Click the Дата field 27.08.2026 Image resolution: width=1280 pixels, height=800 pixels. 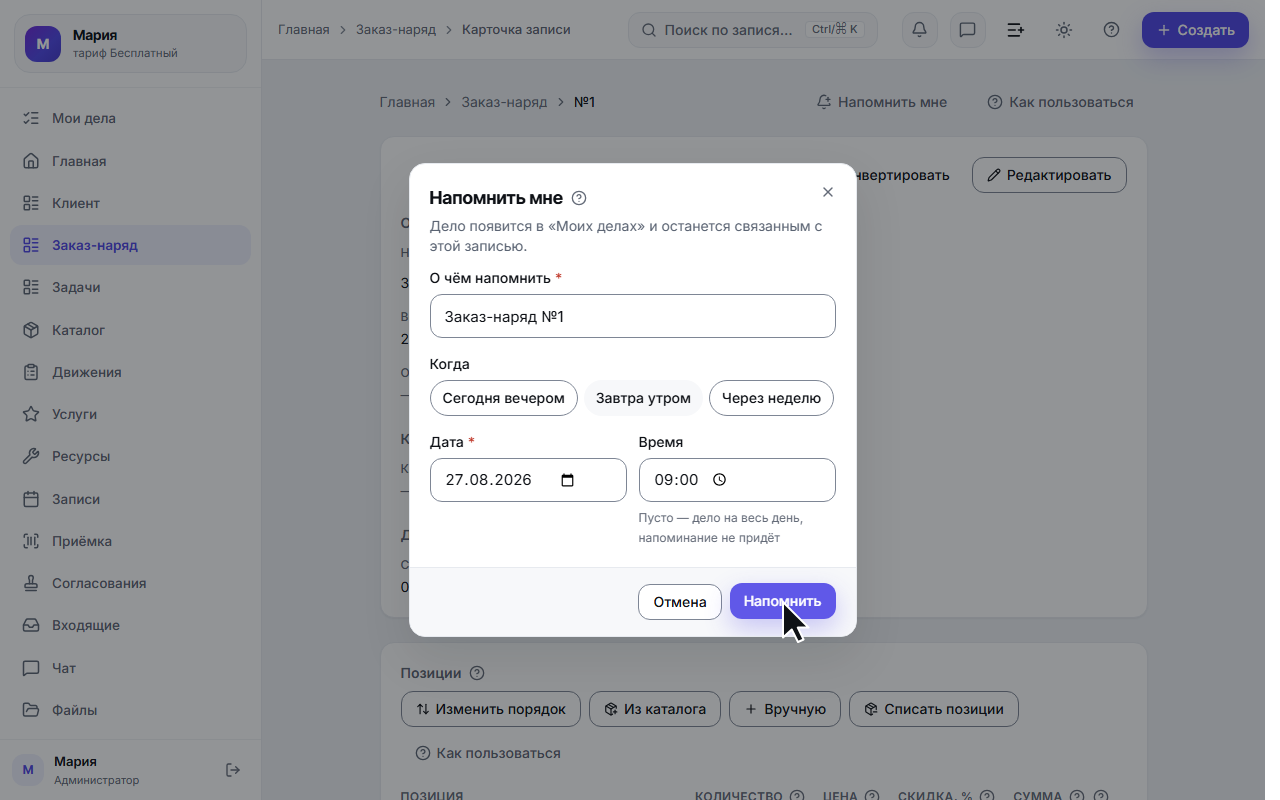click(x=528, y=480)
